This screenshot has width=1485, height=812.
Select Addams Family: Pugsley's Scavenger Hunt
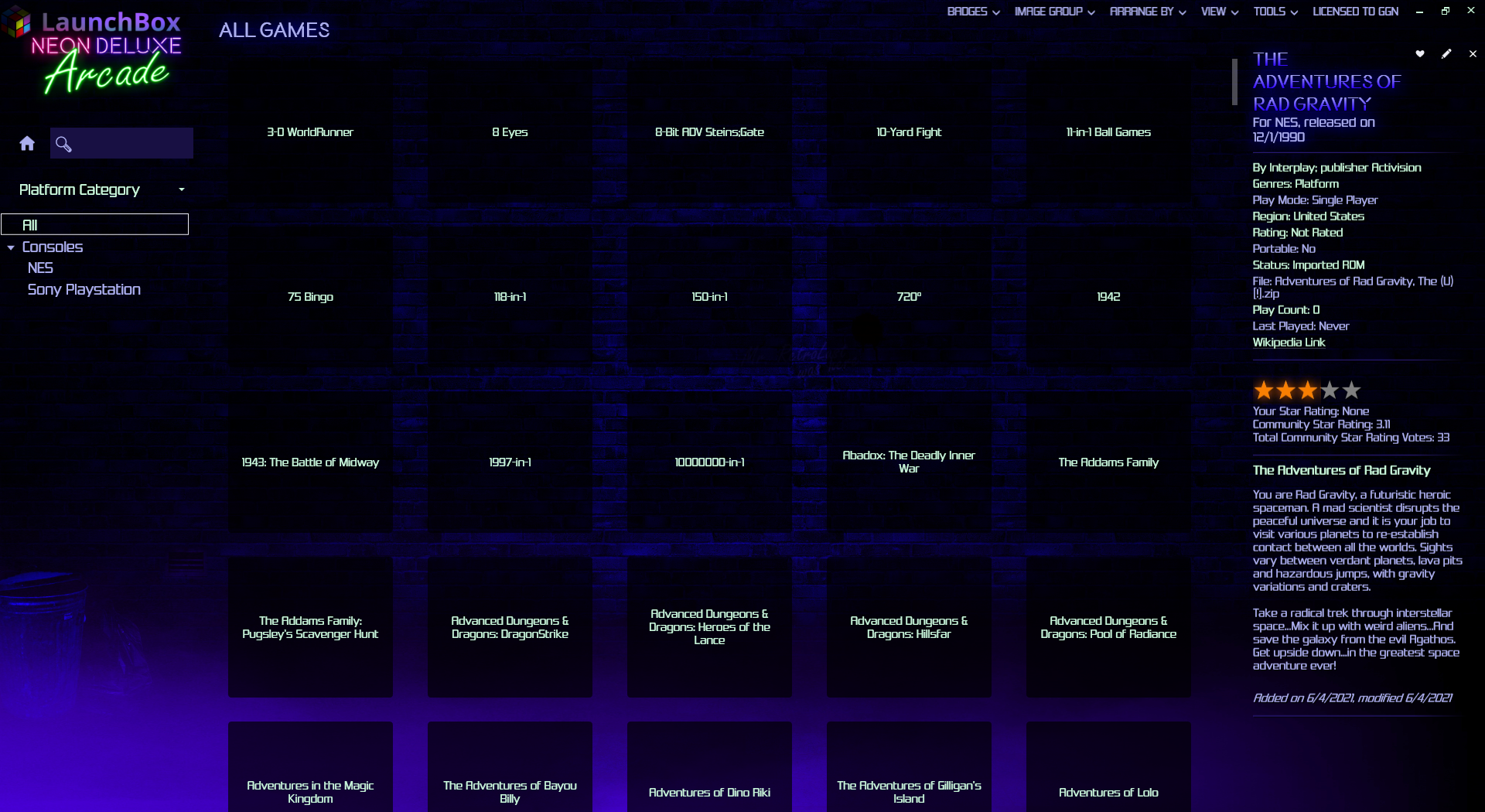tap(310, 627)
